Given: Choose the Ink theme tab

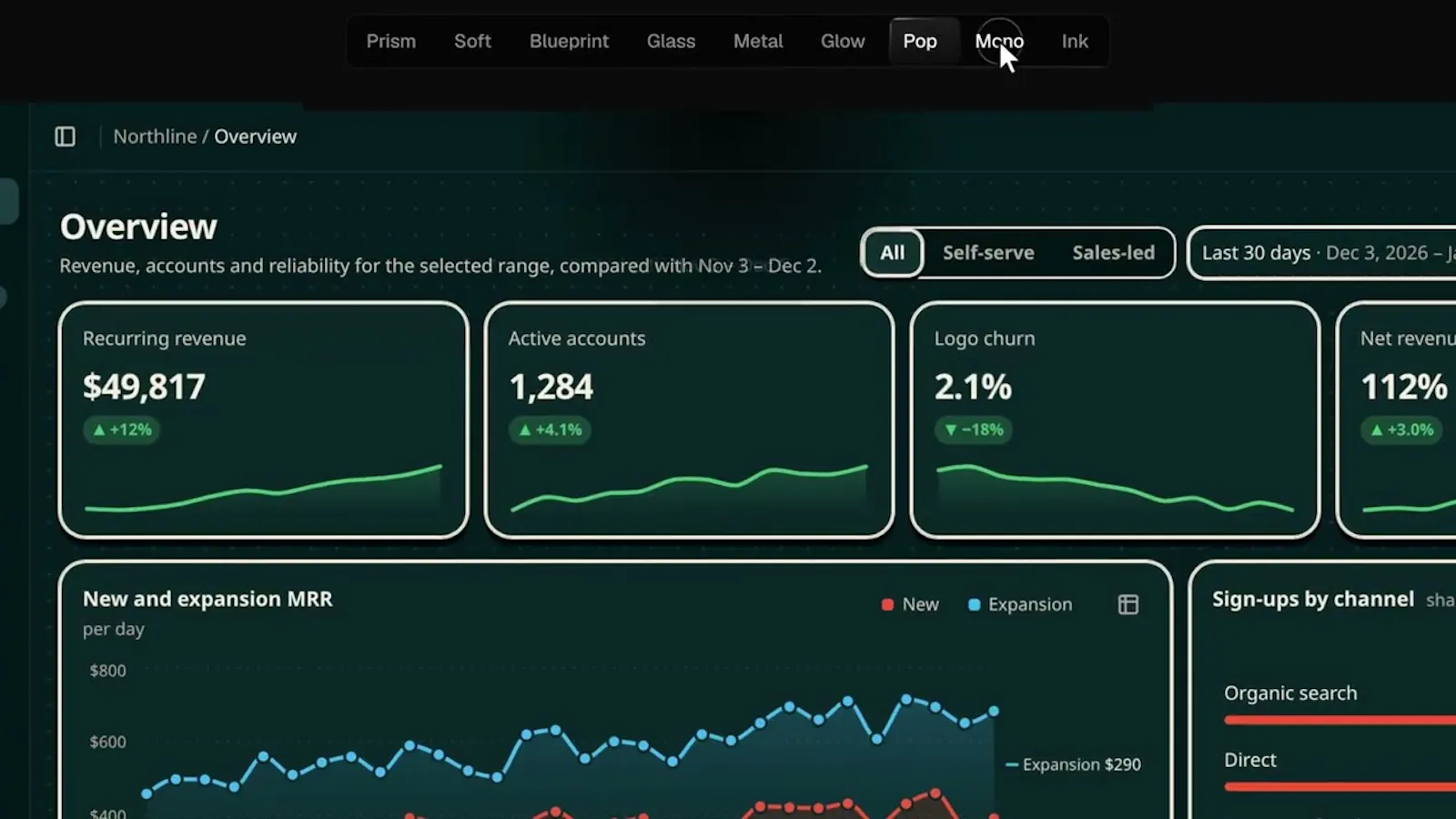Looking at the screenshot, I should pyautogui.click(x=1075, y=41).
